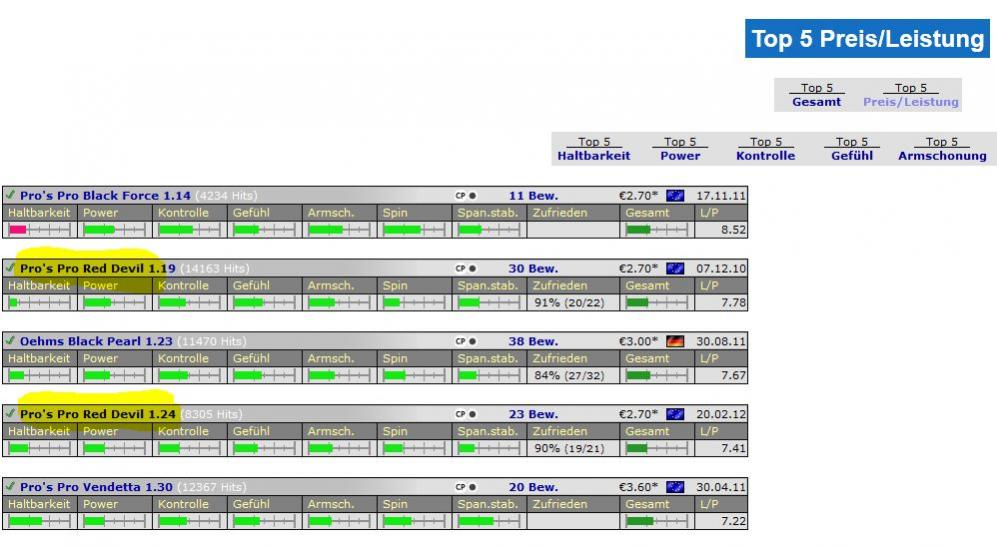Click the checkmark next to Oehms Black Pearl
The image size is (997, 549).
point(10,342)
